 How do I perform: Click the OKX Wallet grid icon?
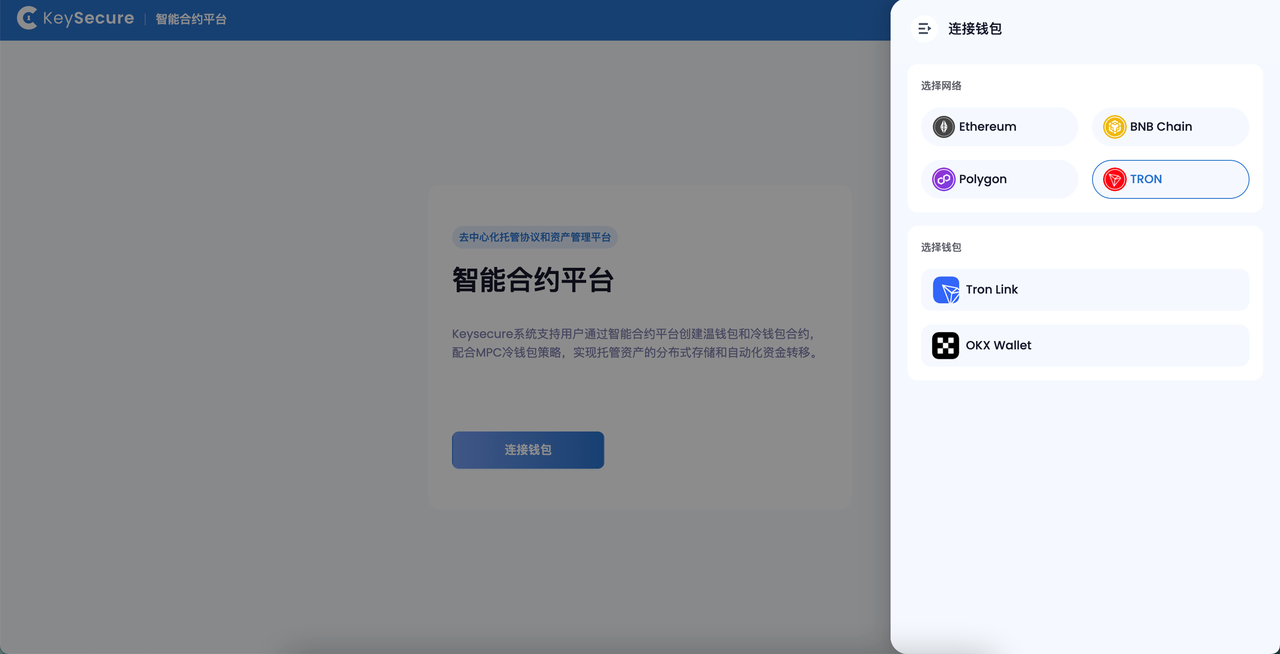pos(945,345)
